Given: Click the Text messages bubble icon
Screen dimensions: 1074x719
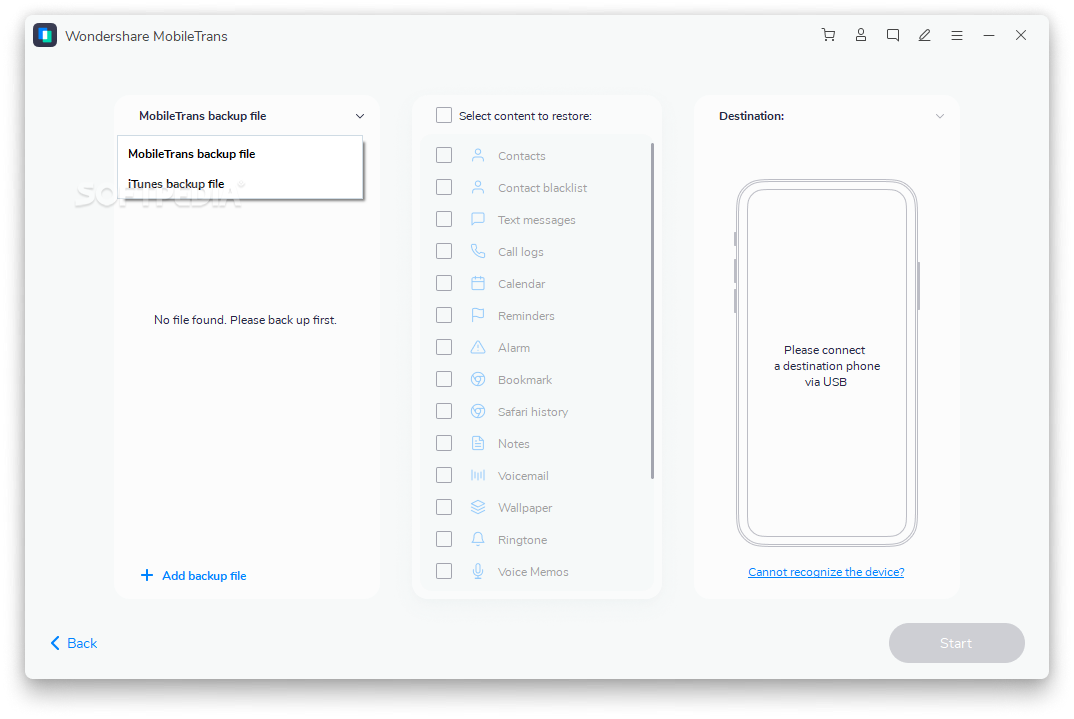Looking at the screenshot, I should click(478, 219).
